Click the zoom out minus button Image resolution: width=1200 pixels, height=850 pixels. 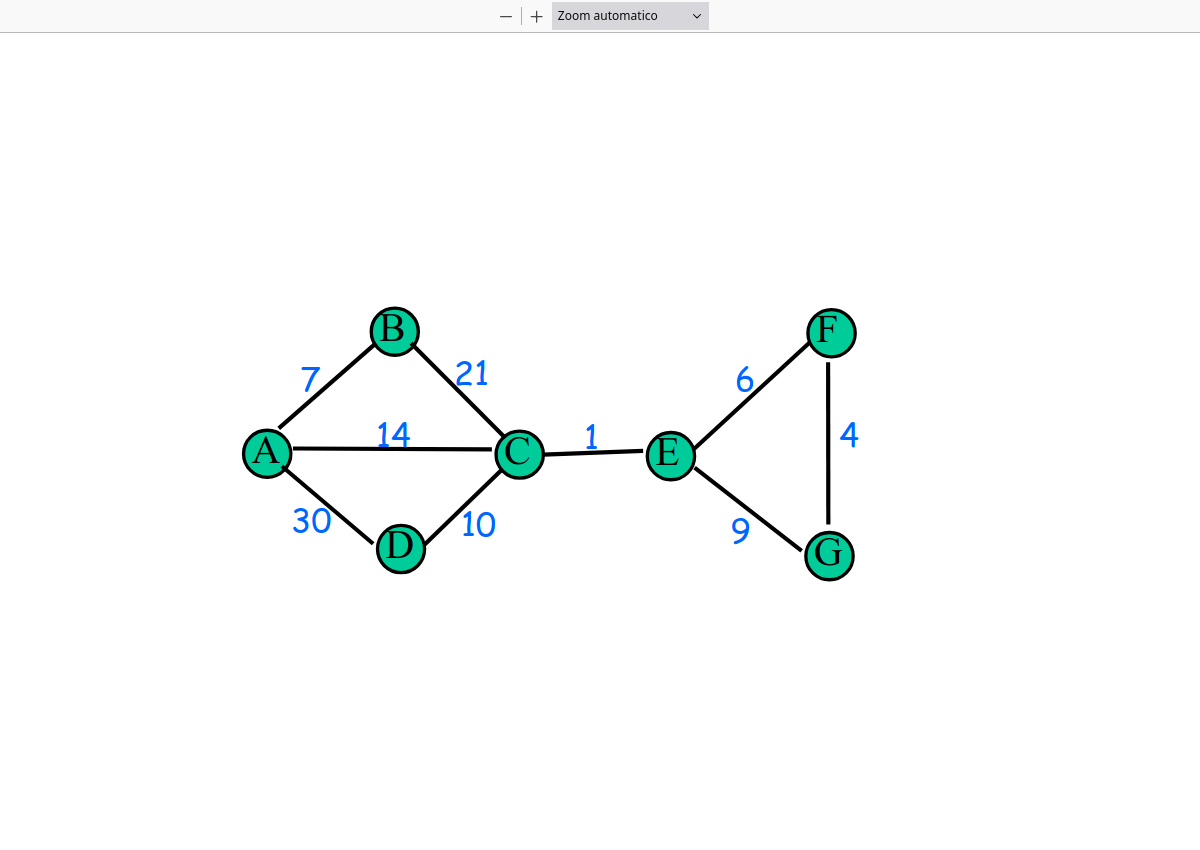pos(506,16)
